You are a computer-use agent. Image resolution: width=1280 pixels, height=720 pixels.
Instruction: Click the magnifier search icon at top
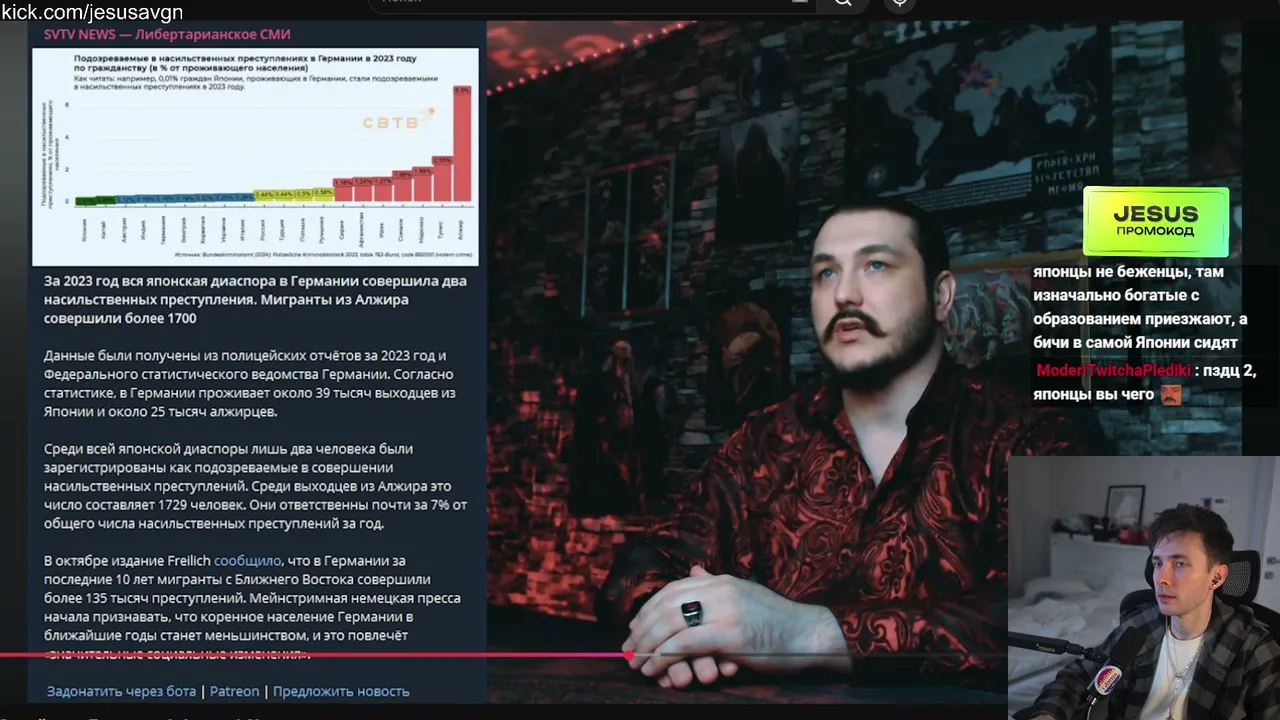pos(843,3)
